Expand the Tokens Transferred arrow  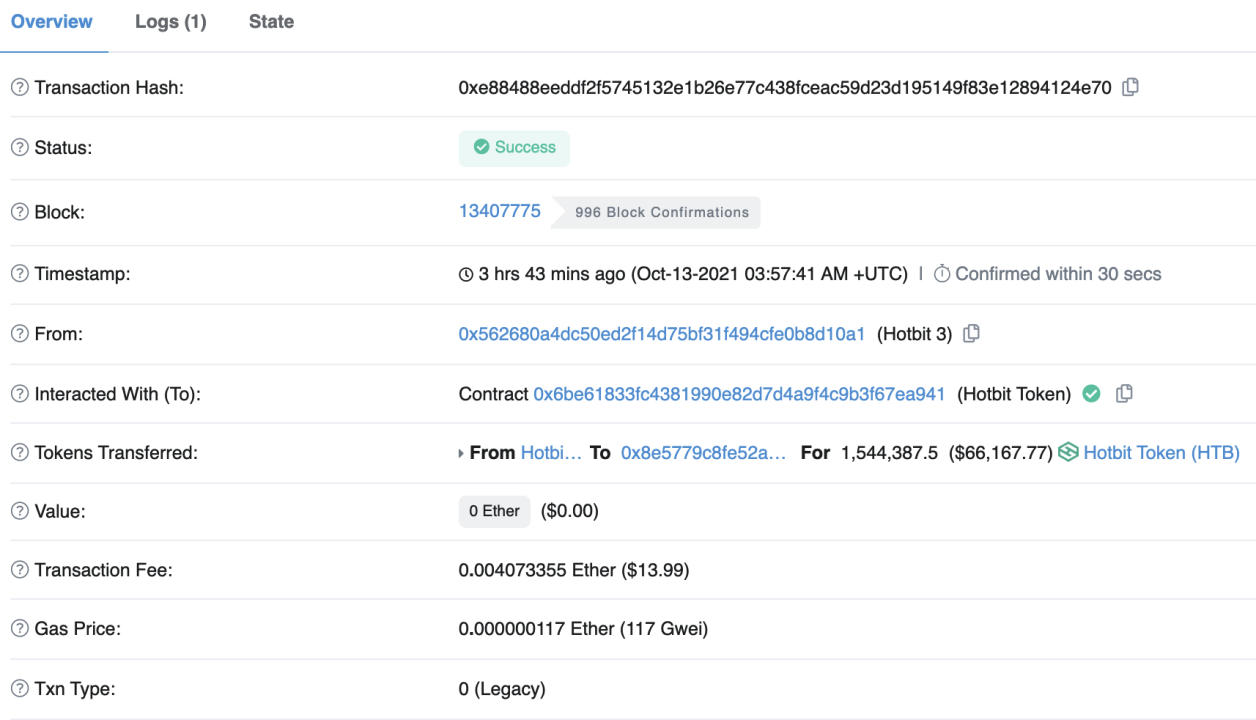point(461,453)
